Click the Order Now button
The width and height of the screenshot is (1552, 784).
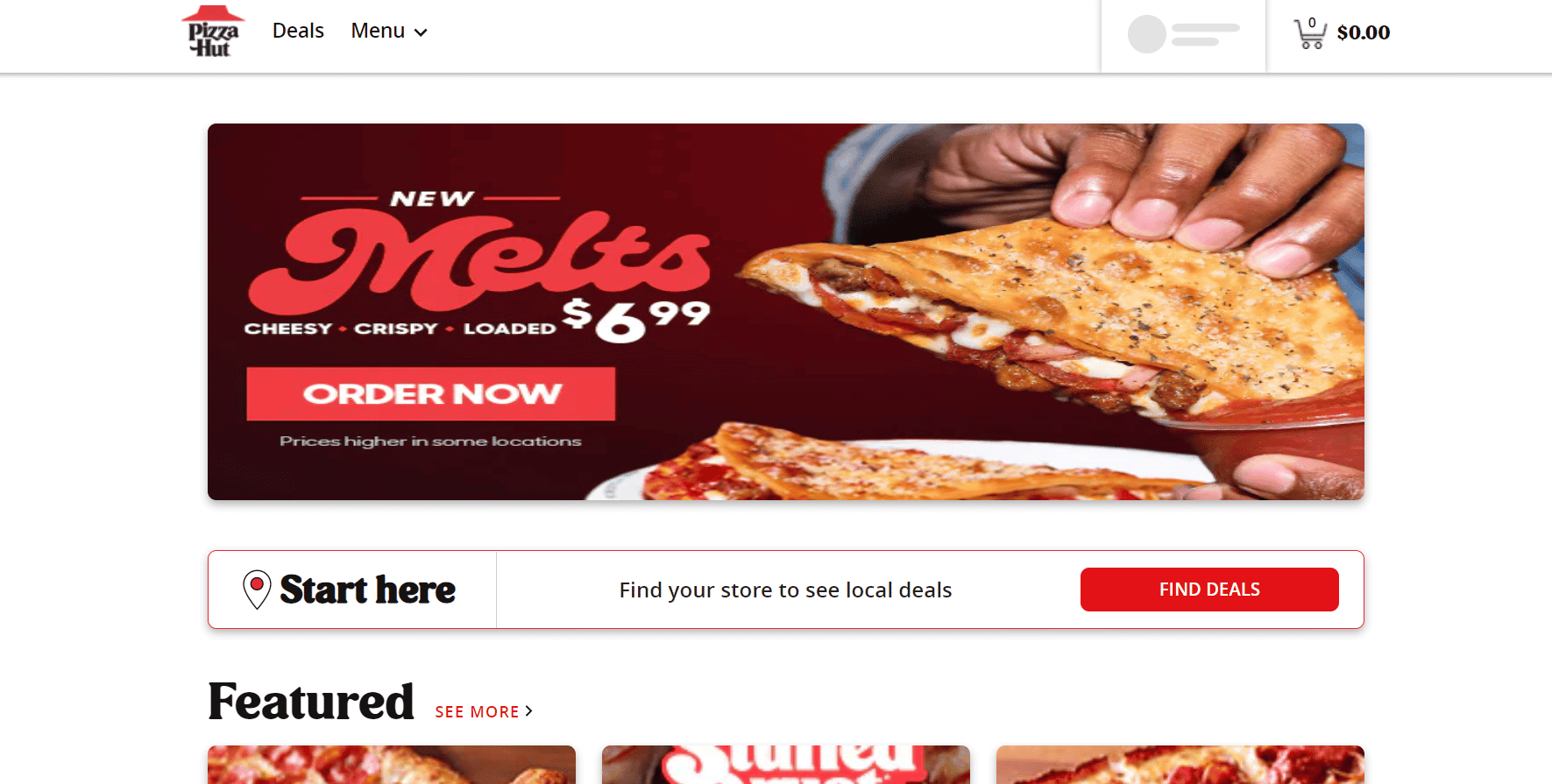(431, 394)
